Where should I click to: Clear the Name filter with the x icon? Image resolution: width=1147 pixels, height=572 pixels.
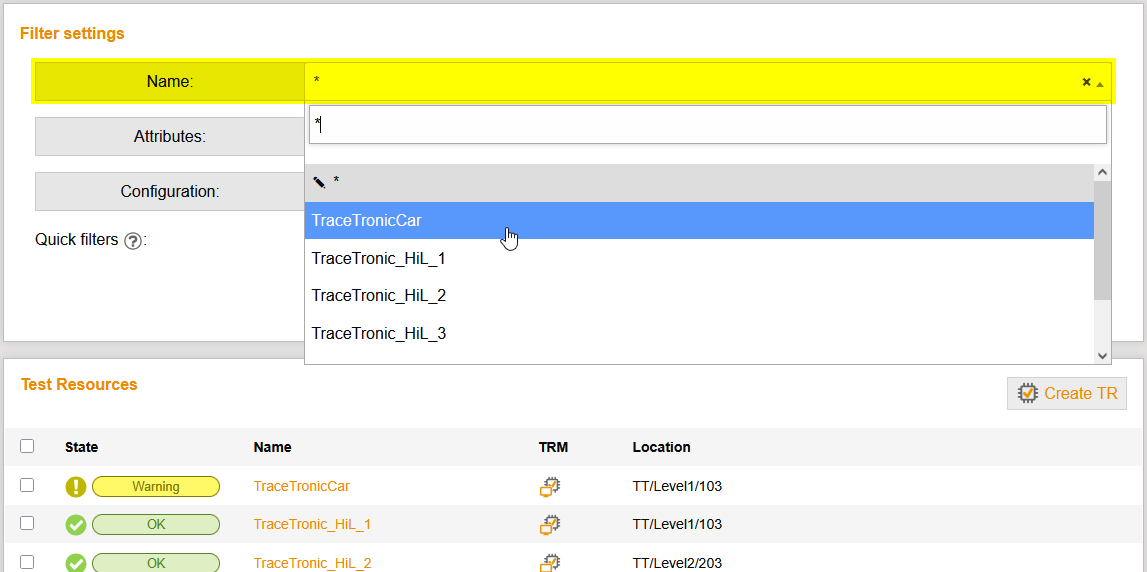pyautogui.click(x=1086, y=83)
